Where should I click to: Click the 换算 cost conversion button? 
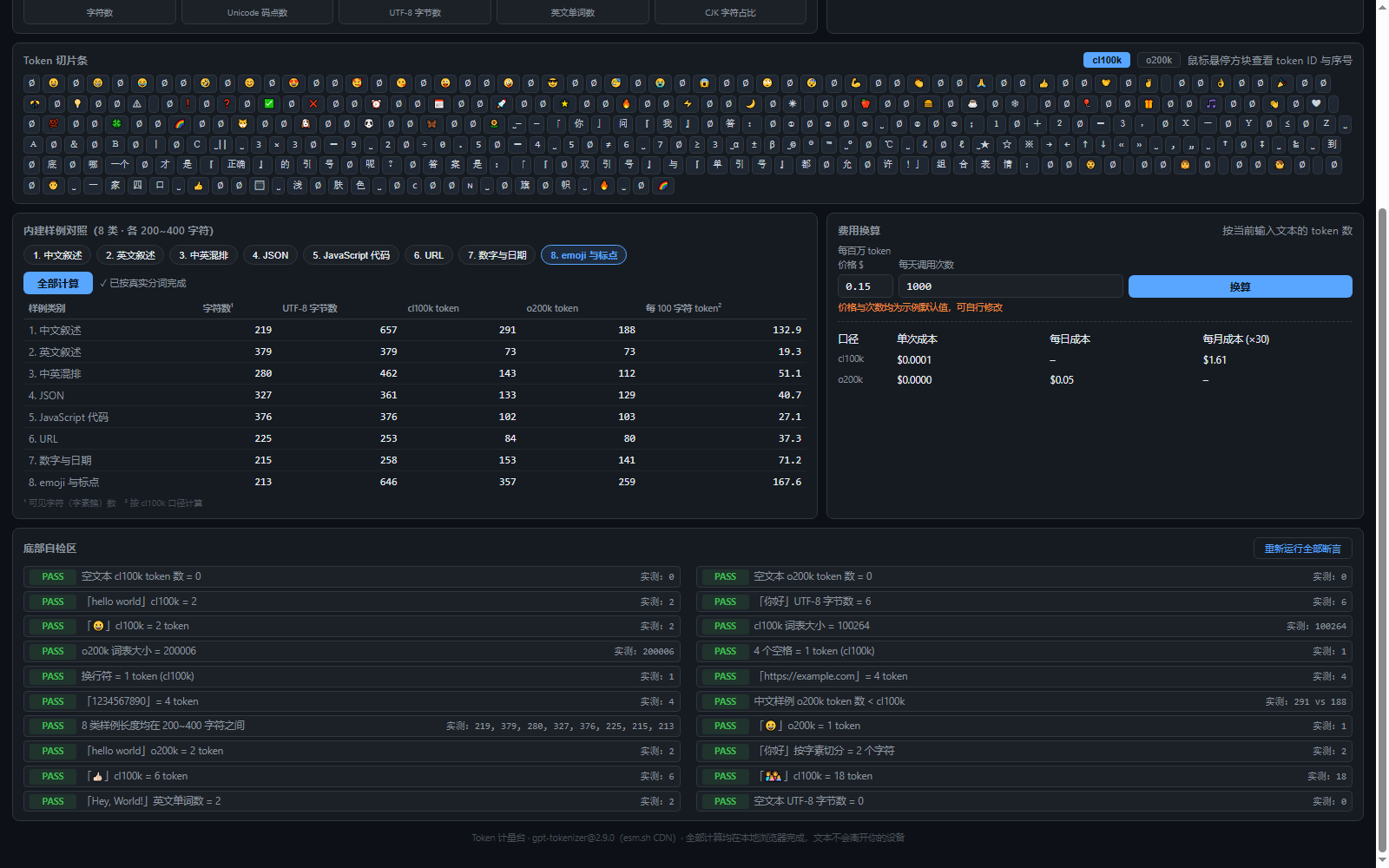click(1240, 286)
